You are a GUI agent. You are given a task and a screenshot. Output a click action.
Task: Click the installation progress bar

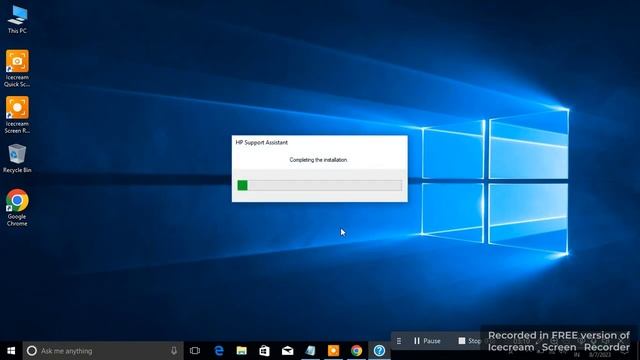320,185
